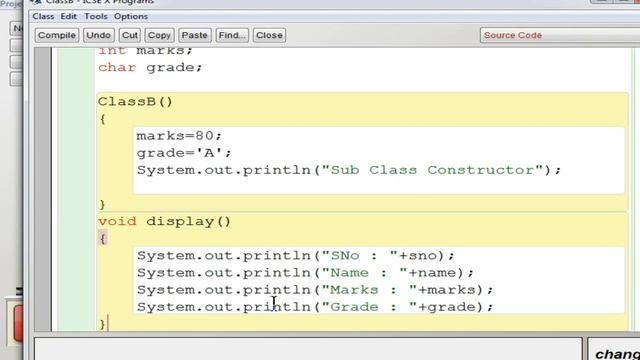Click the closing brace of ClassB constructor
Viewport: 640px width, 360px height.
coord(102,204)
